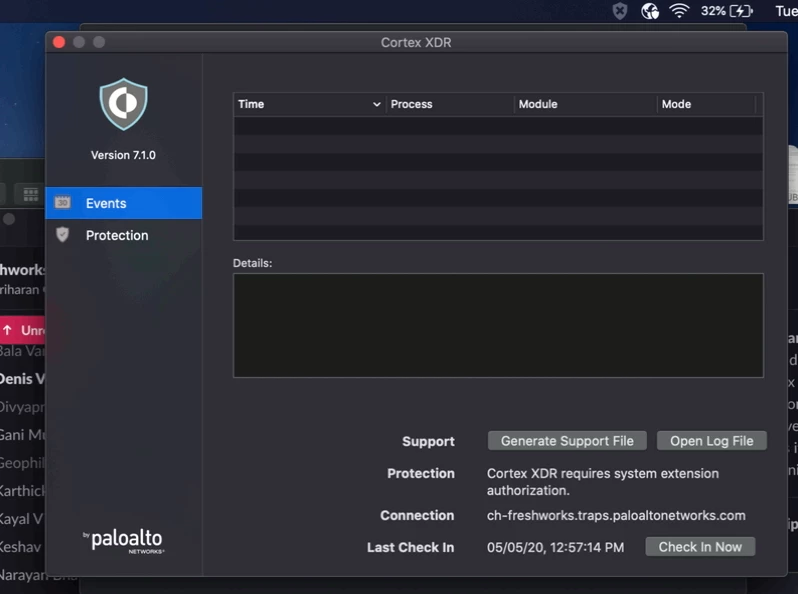Click the Time column sort chevron
The height and width of the screenshot is (594, 798).
[377, 104]
